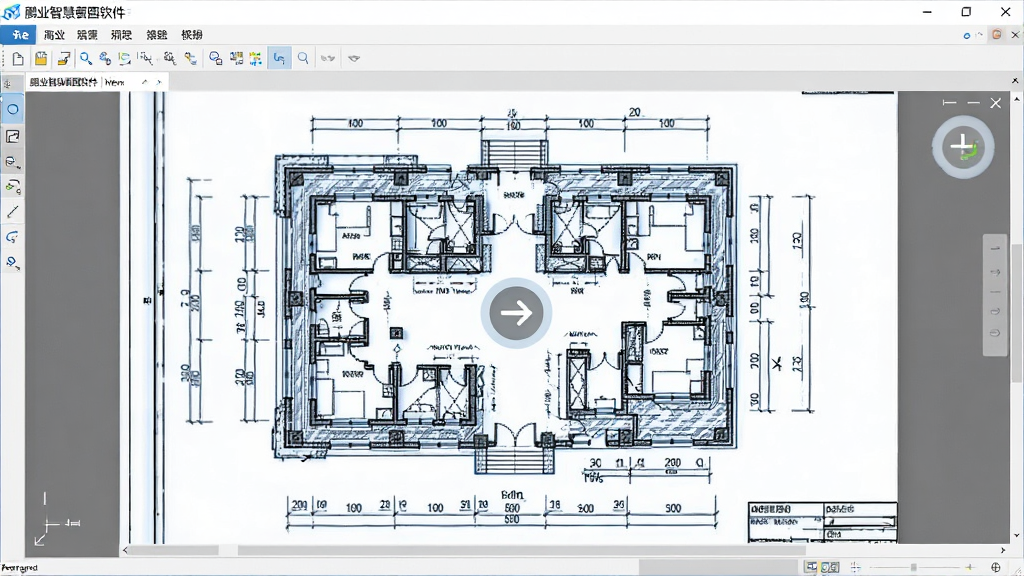
Task: Click the anchor icon atop the left sidebar
Action: tap(8, 84)
